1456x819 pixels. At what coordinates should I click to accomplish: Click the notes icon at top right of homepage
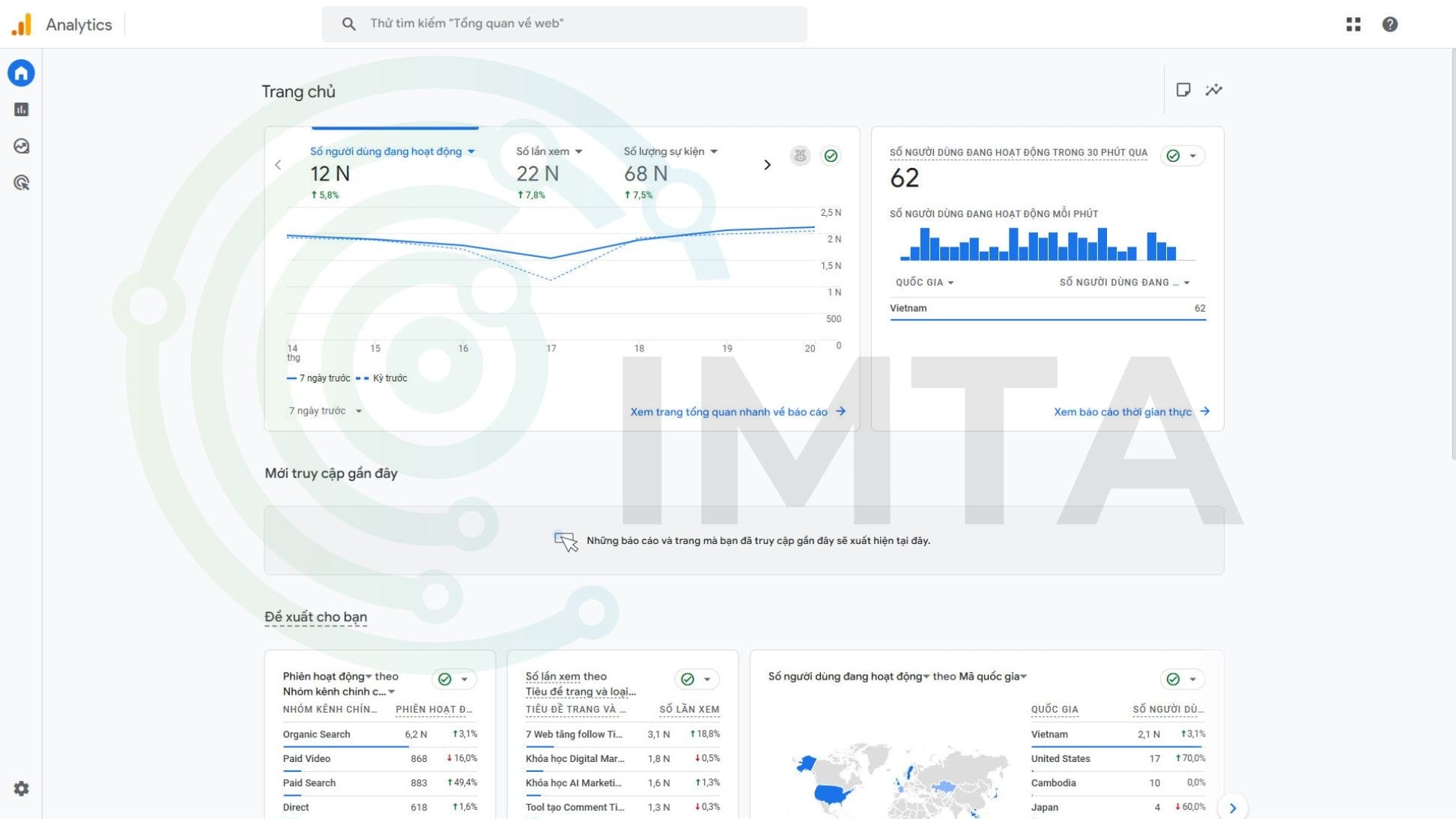1183,89
